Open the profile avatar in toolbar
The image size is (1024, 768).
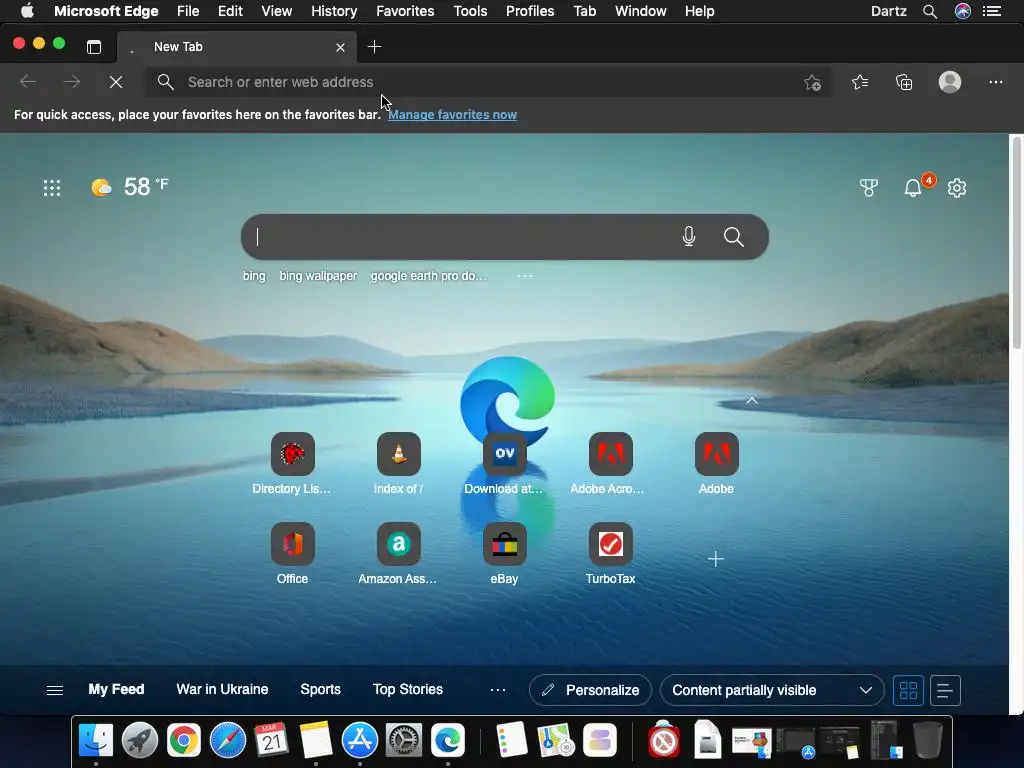click(950, 82)
